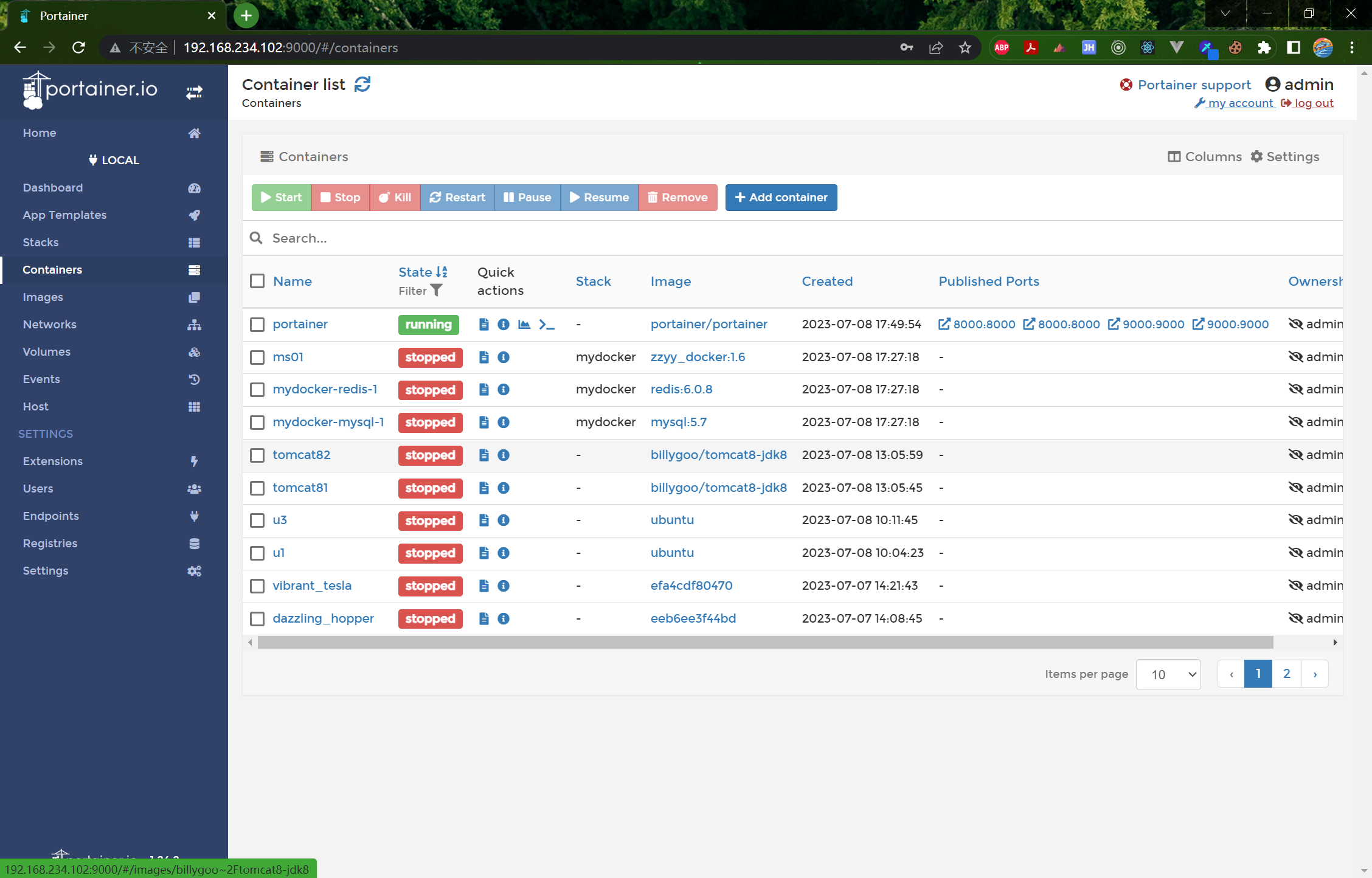The image size is (1372, 878).
Task: Open React DevTools extension icon
Action: tap(1148, 47)
